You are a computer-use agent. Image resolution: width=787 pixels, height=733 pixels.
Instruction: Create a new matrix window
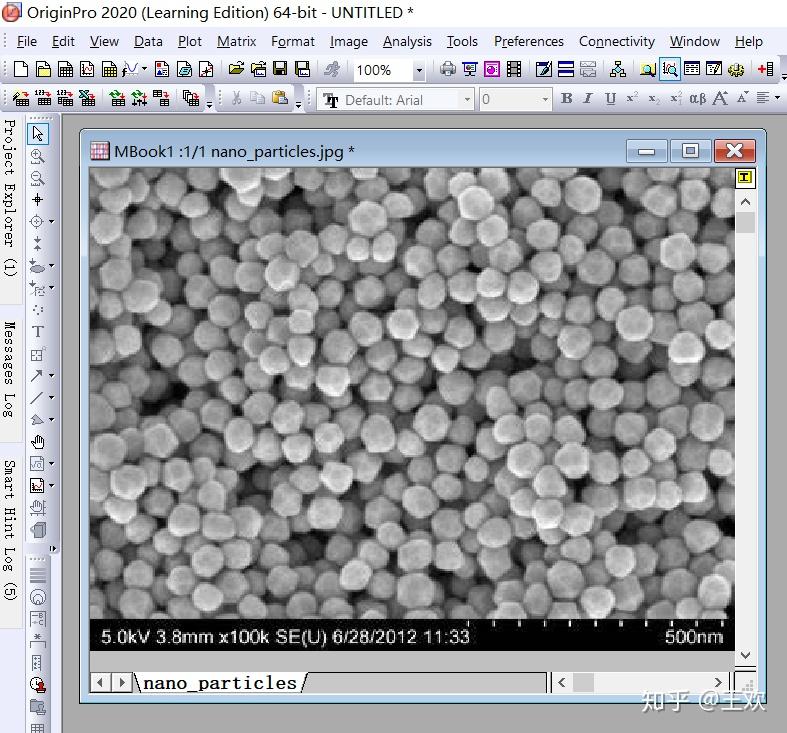109,69
